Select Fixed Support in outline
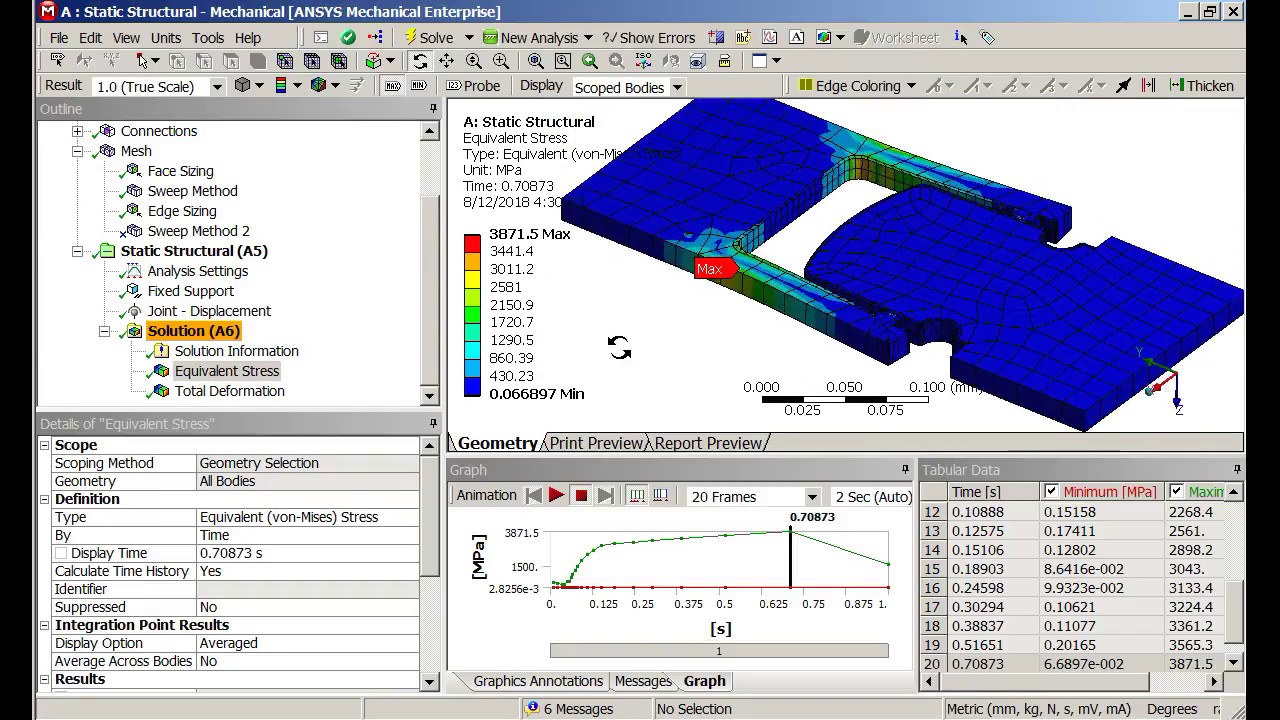The width and height of the screenshot is (1280, 720). pyautogui.click(x=191, y=291)
